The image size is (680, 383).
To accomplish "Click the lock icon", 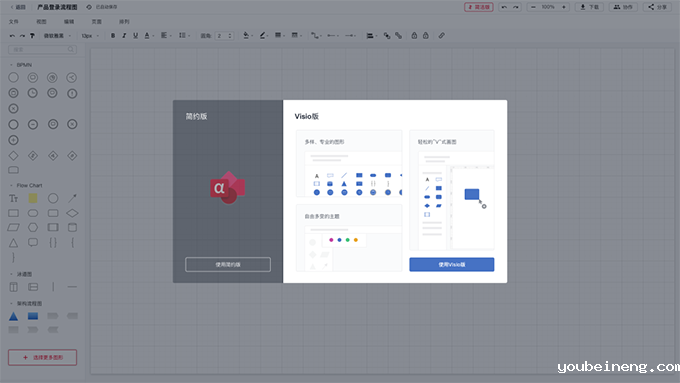I will (x=414, y=36).
